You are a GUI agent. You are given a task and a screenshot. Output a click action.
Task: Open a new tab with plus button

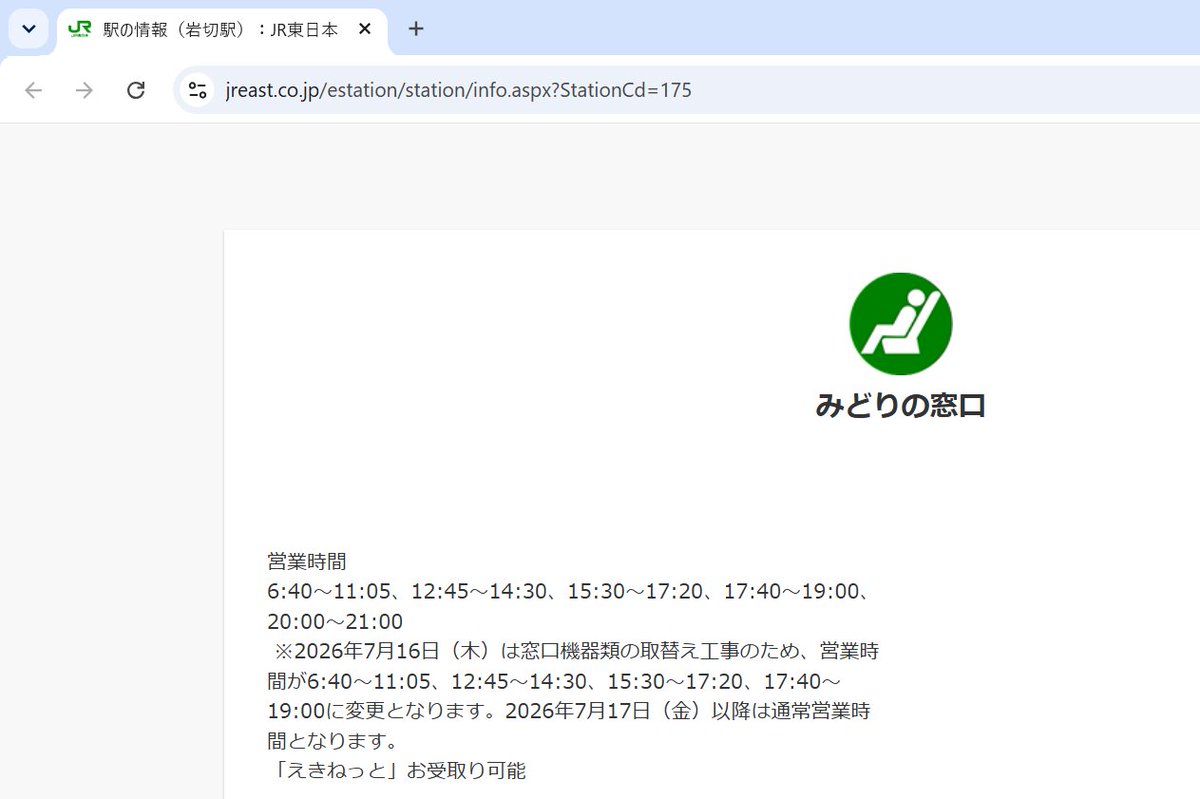(x=416, y=29)
